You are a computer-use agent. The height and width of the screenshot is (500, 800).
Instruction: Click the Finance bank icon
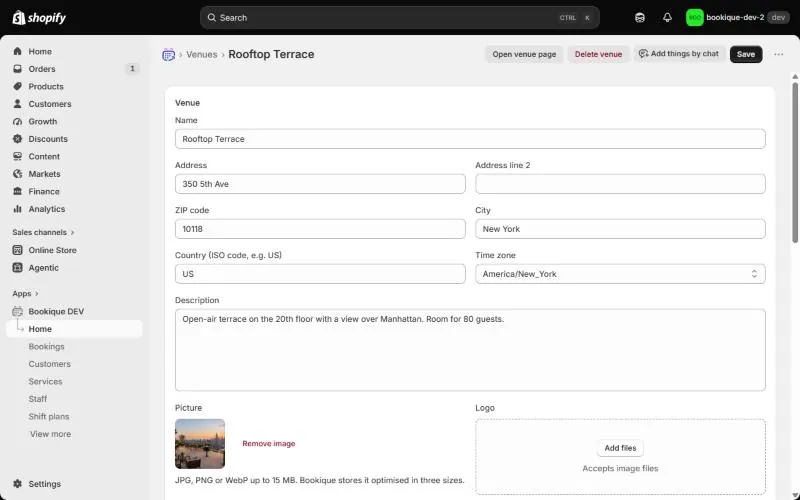click(x=18, y=191)
